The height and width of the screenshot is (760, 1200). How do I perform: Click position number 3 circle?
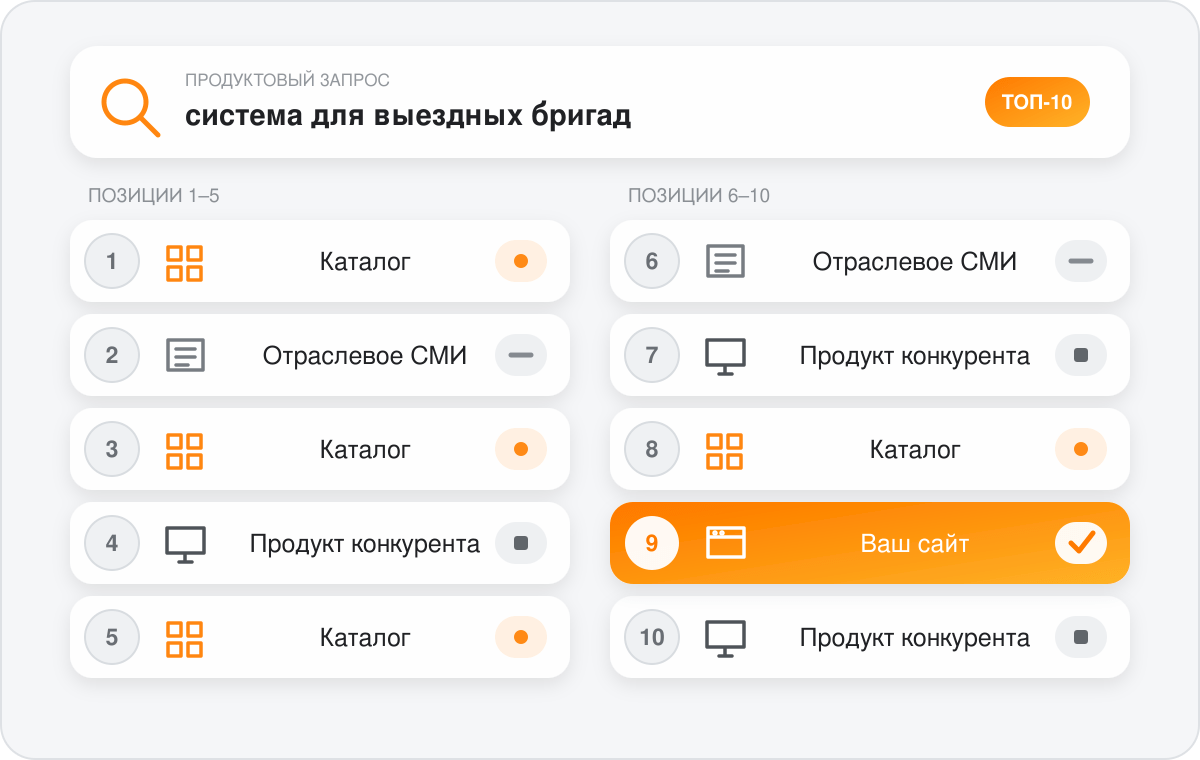coord(112,449)
